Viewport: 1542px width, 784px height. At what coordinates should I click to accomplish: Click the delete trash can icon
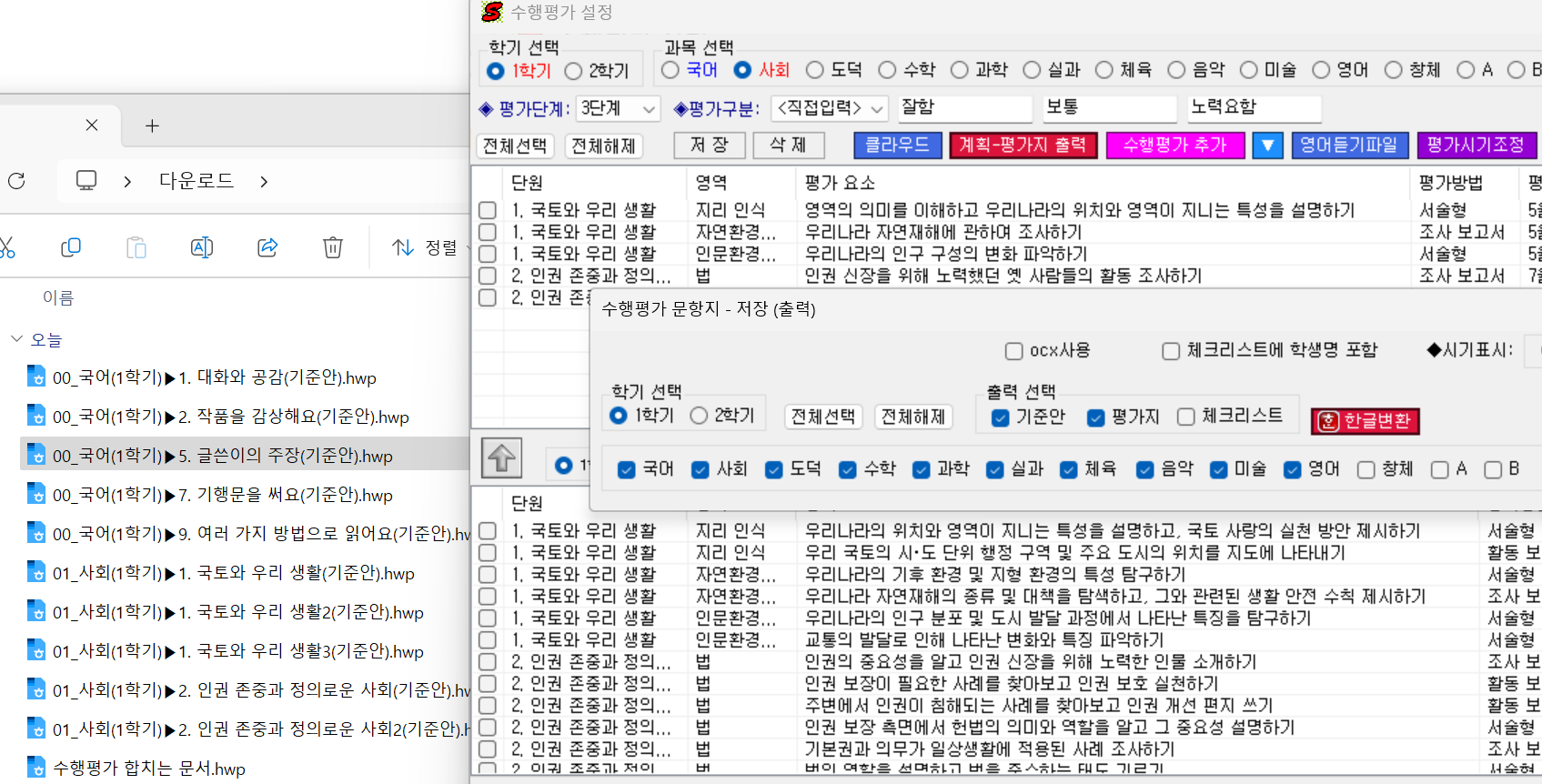[x=333, y=247]
